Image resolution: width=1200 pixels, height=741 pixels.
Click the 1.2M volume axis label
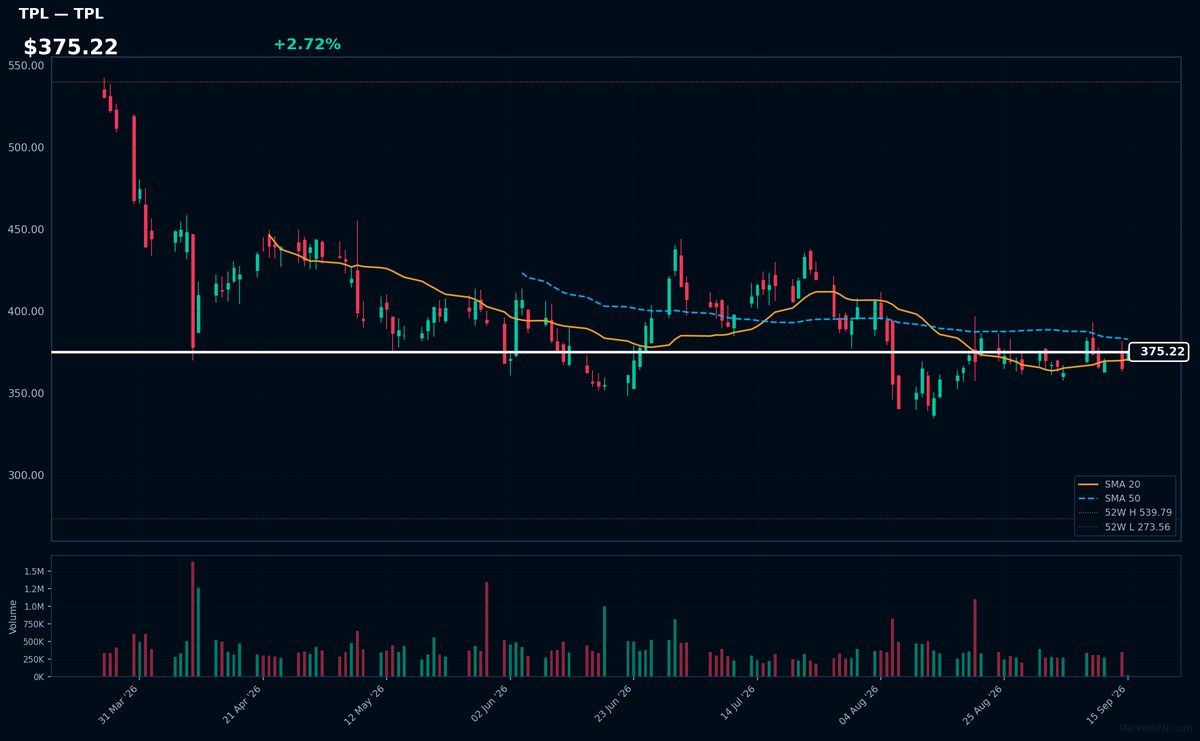(x=34, y=589)
